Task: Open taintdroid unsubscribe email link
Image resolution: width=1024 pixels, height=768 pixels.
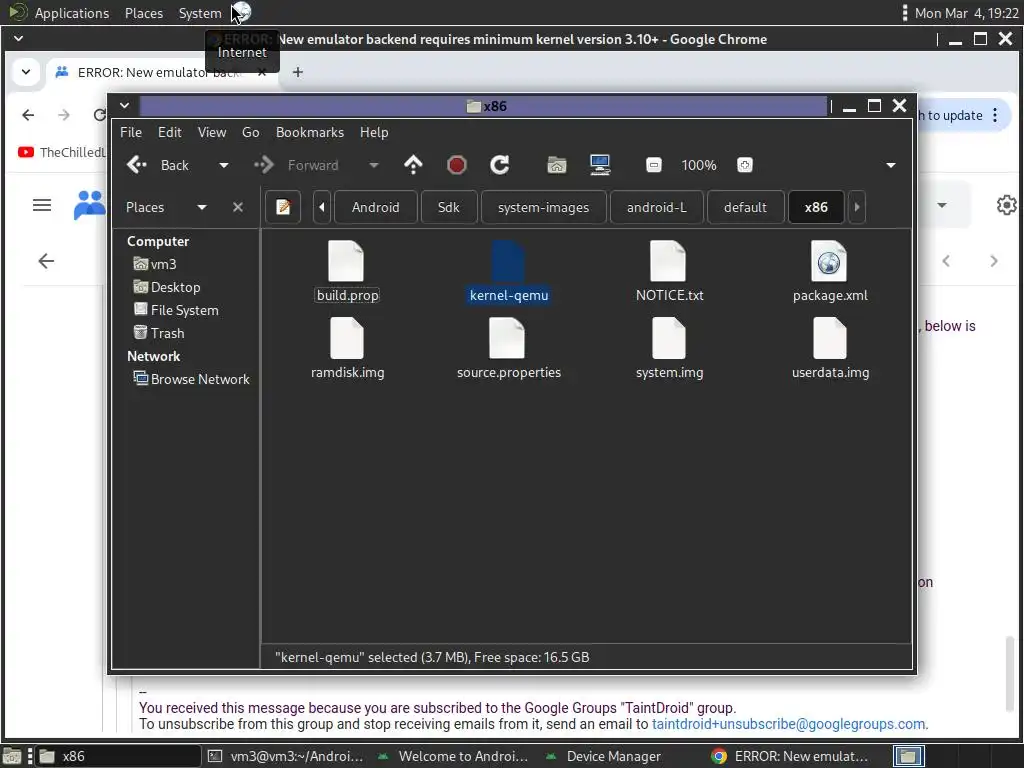Action: point(788,724)
